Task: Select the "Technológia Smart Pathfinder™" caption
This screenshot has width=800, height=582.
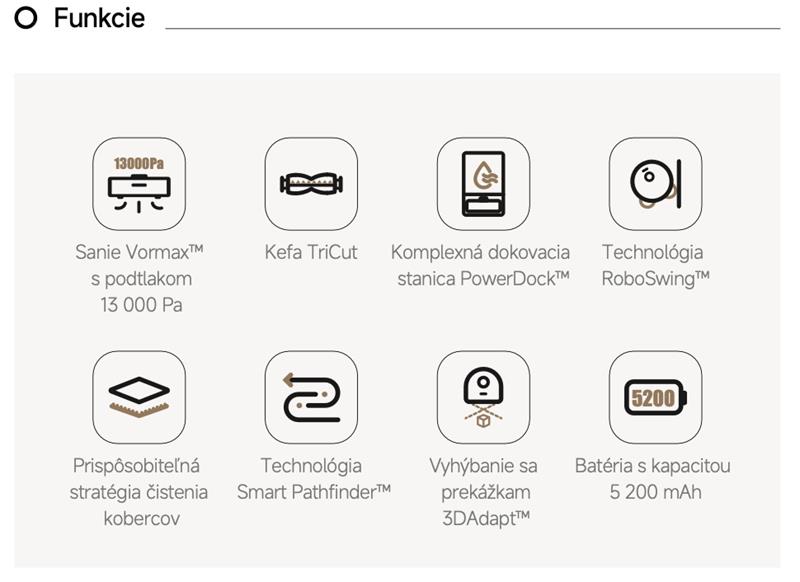Action: tap(313, 478)
